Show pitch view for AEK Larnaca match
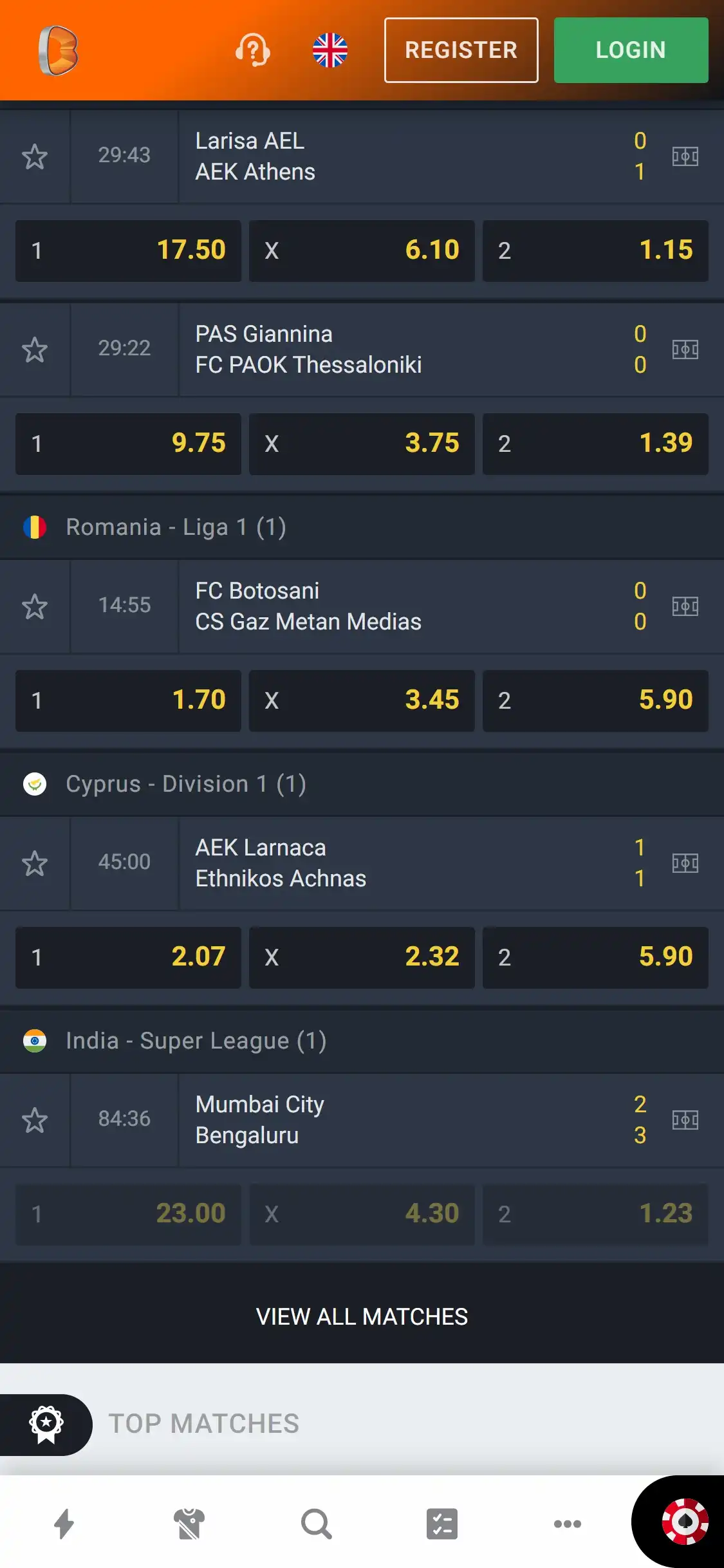Screen dimensions: 724x1568 coord(685,863)
